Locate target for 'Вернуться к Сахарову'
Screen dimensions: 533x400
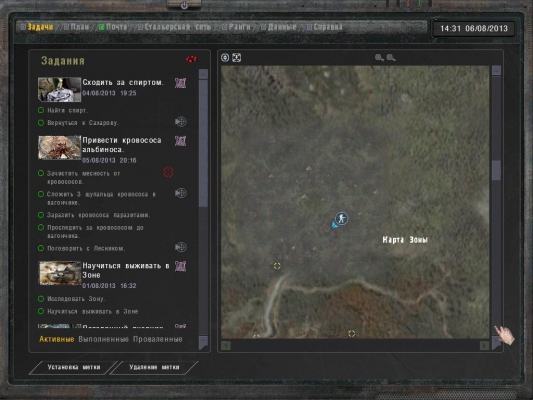pyautogui.click(x=180, y=122)
